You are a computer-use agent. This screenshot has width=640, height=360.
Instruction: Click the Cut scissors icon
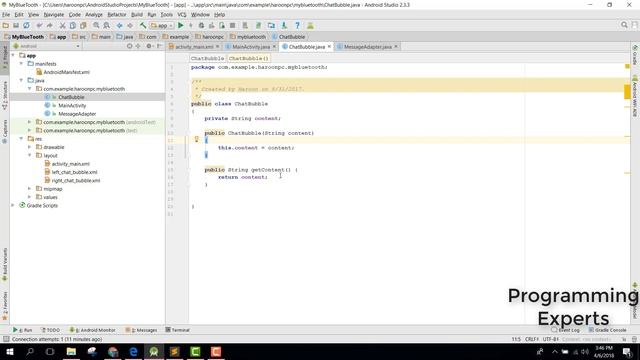point(62,25)
